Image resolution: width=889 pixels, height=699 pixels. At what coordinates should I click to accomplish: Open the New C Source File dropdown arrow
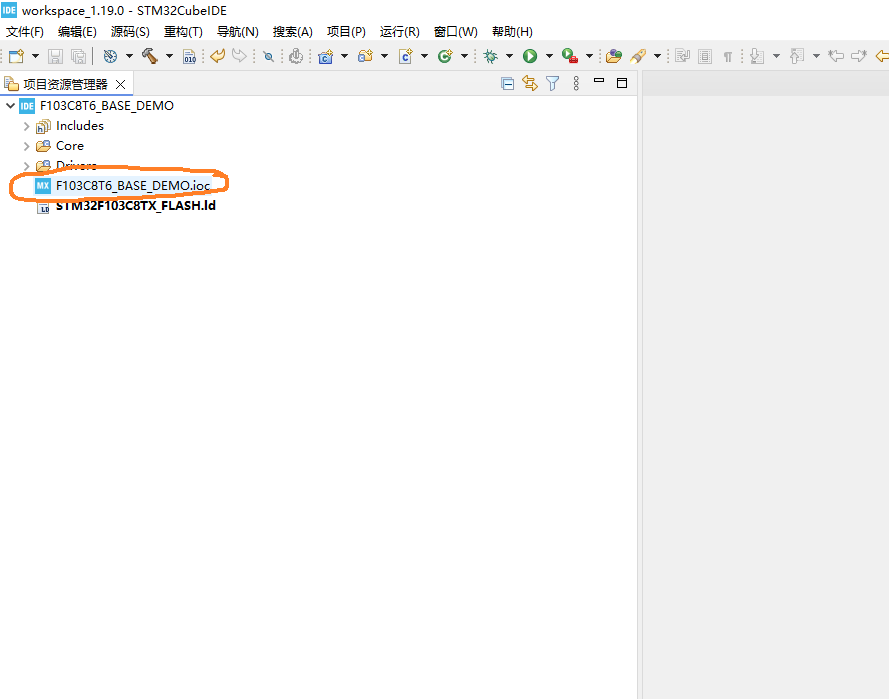point(424,56)
